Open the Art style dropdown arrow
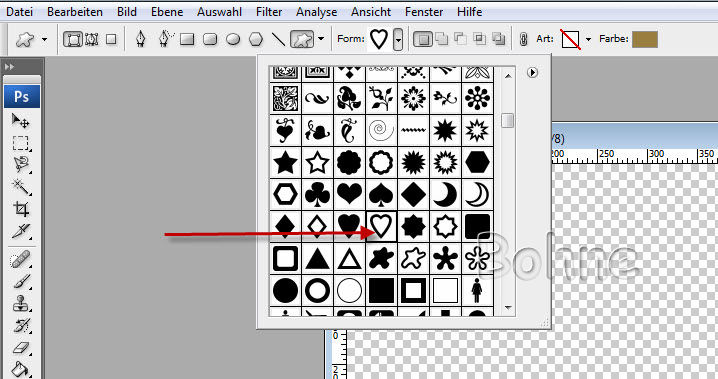This screenshot has height=379, width=718. click(x=588, y=39)
